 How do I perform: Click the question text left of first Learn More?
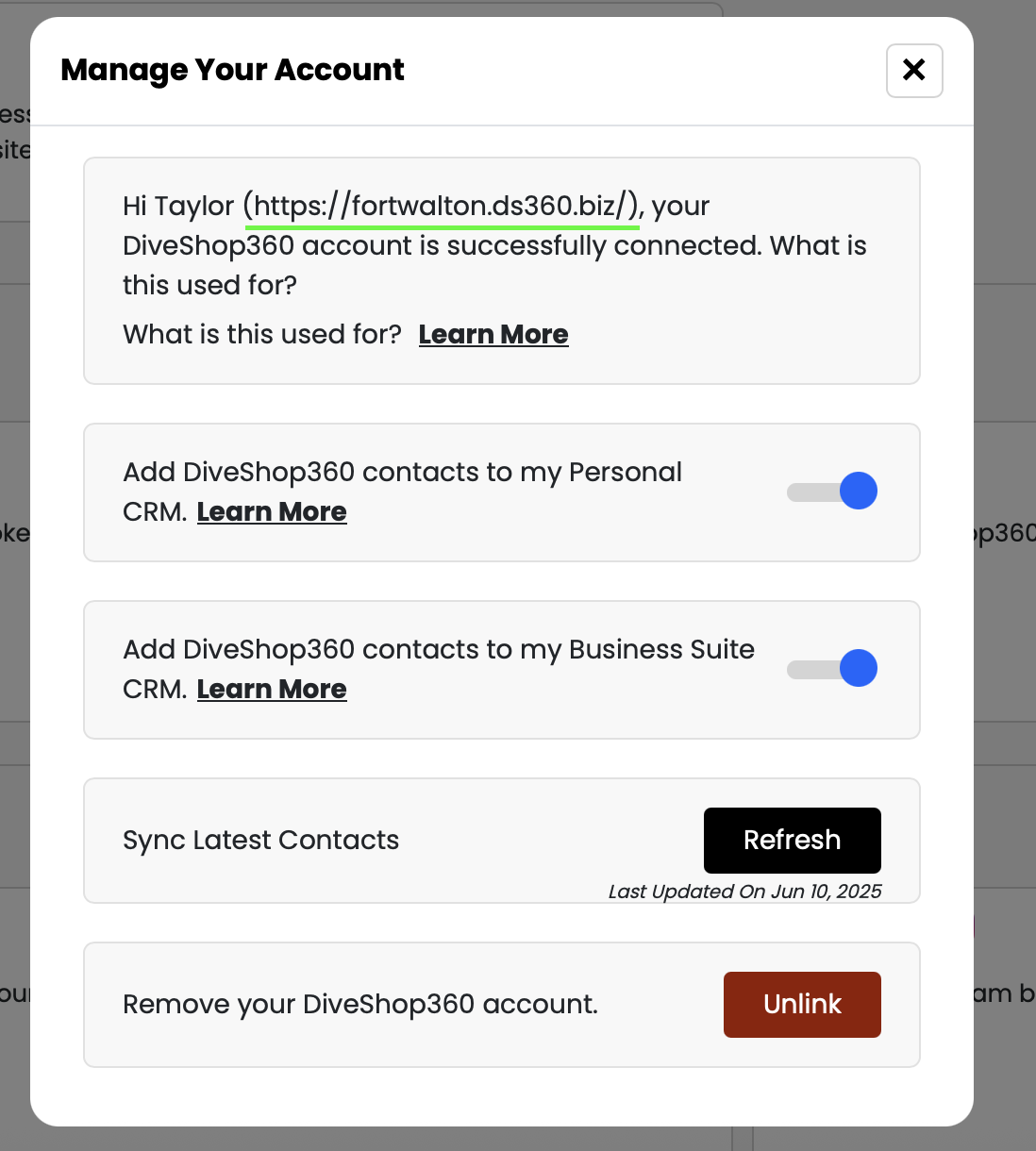click(262, 335)
